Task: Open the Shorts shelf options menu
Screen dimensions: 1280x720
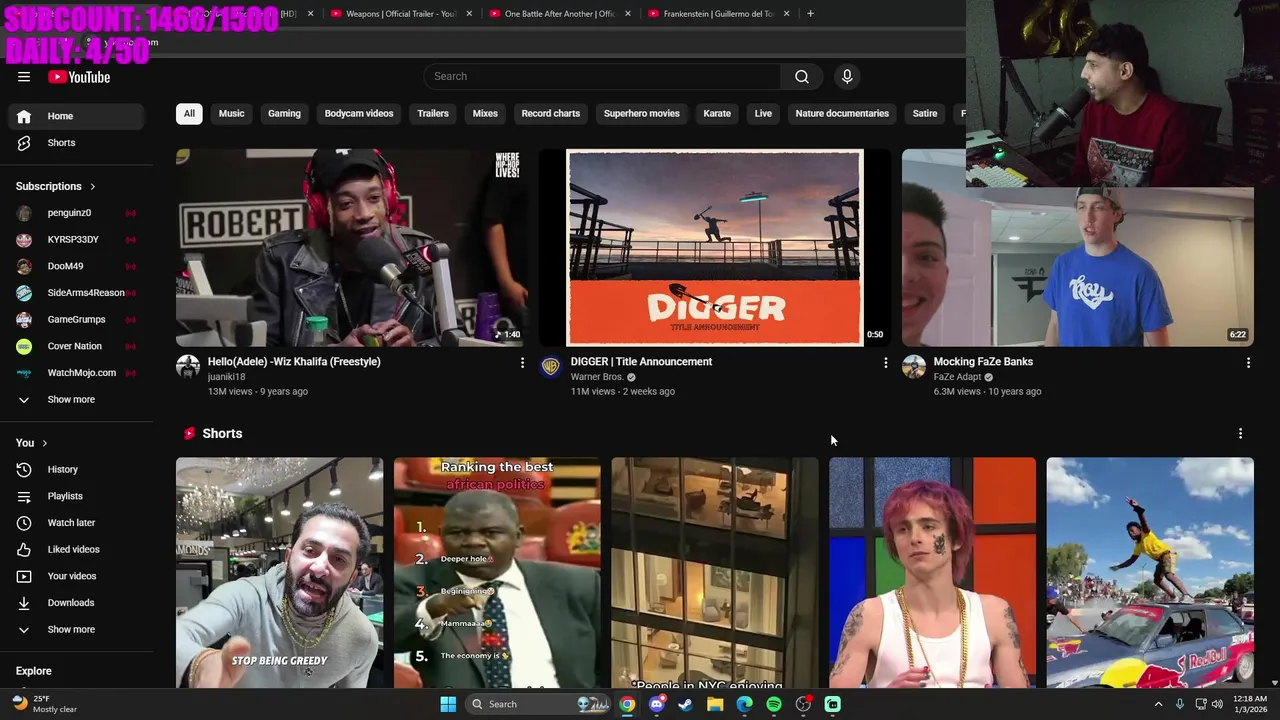Action: 1240,434
